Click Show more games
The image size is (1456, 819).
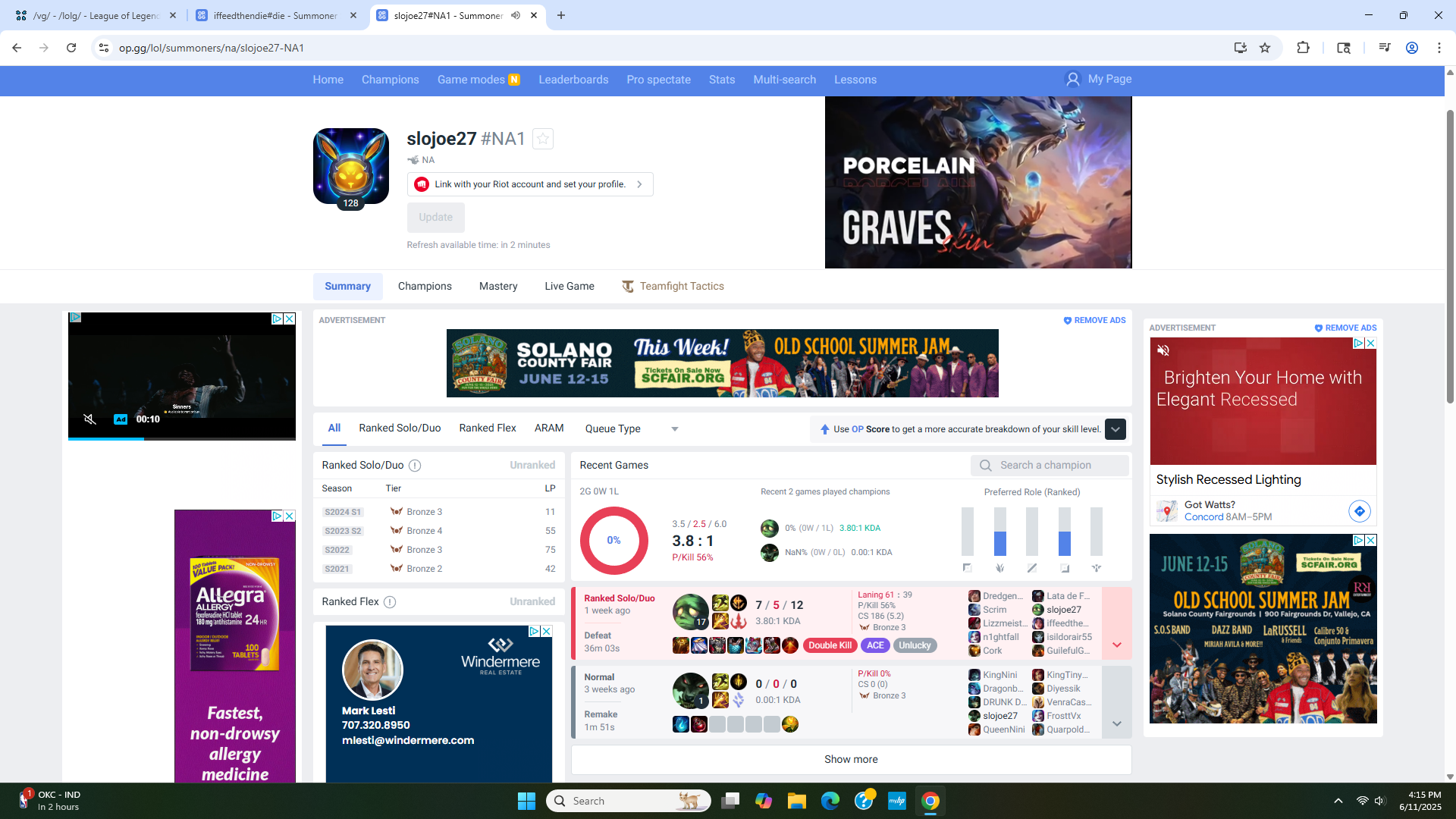click(851, 760)
